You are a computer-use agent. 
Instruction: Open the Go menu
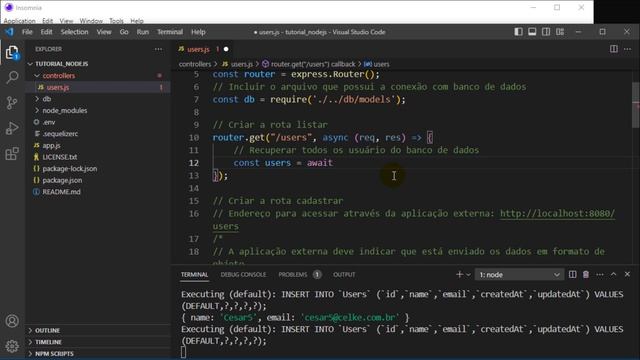(124, 32)
